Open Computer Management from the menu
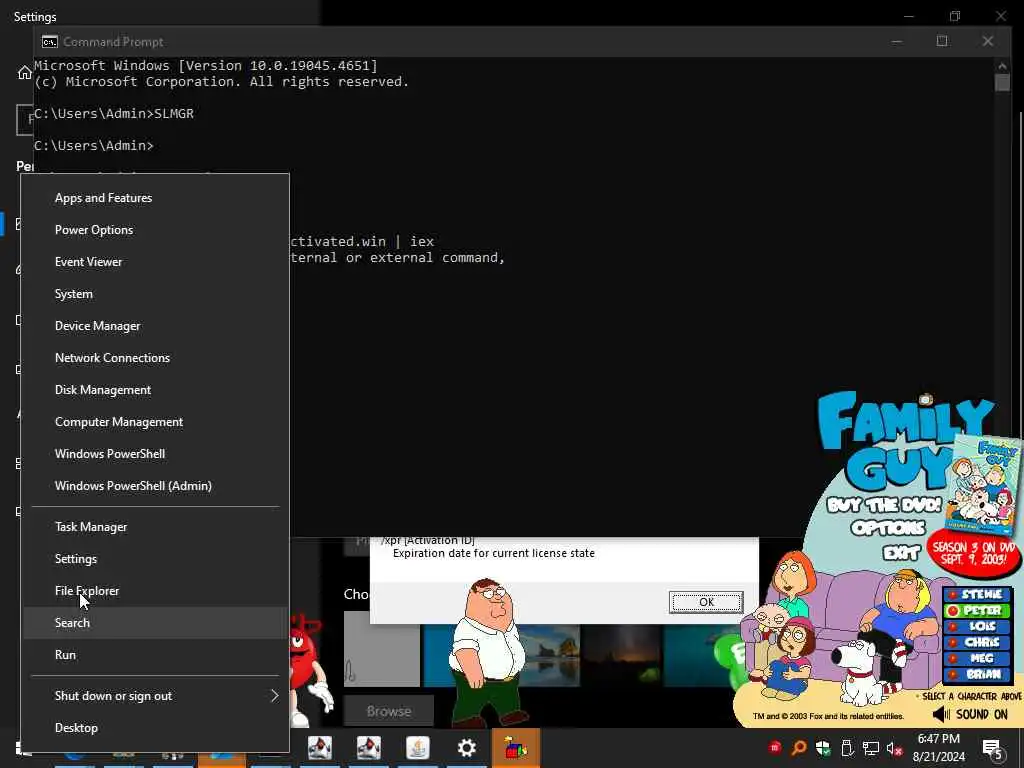 pyautogui.click(x=155, y=422)
